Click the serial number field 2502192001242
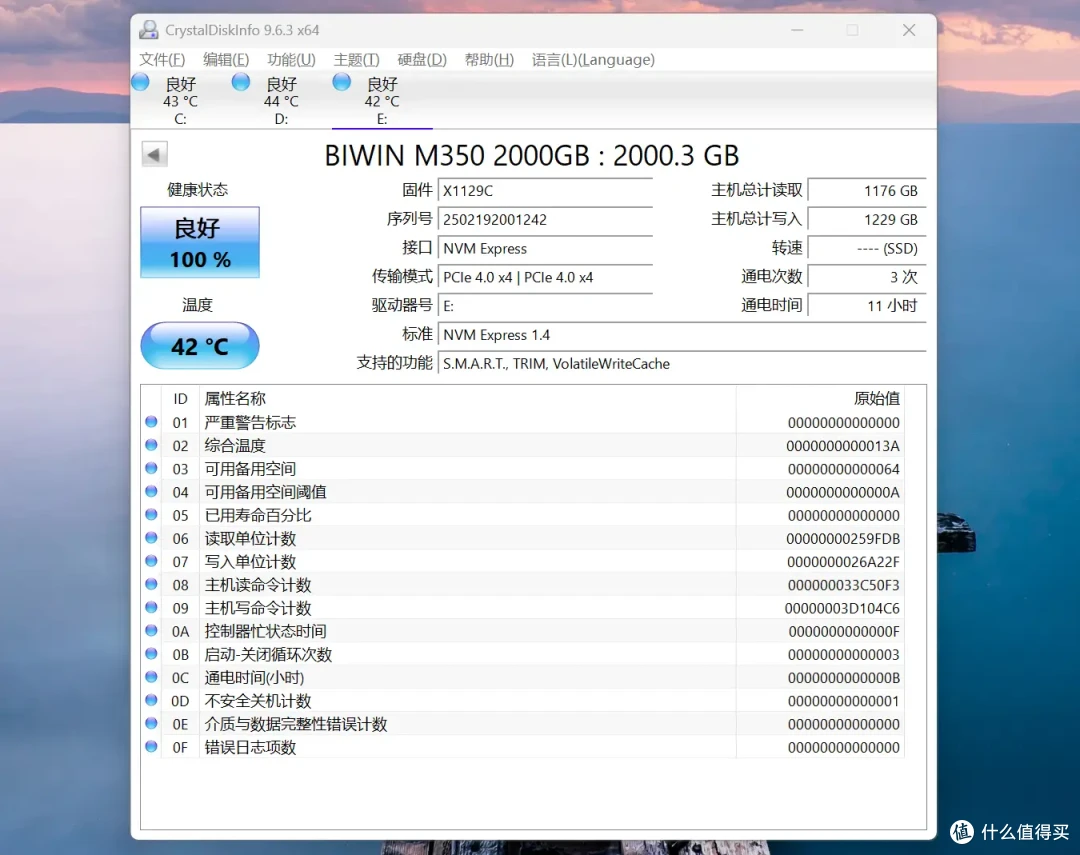1080x855 pixels. click(x=545, y=220)
